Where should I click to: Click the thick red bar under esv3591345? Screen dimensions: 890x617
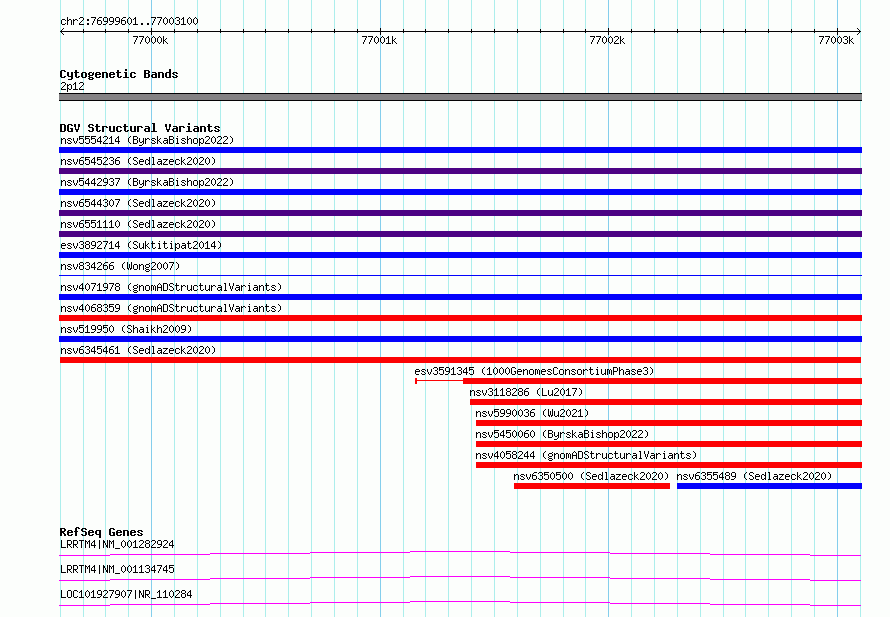point(662,381)
